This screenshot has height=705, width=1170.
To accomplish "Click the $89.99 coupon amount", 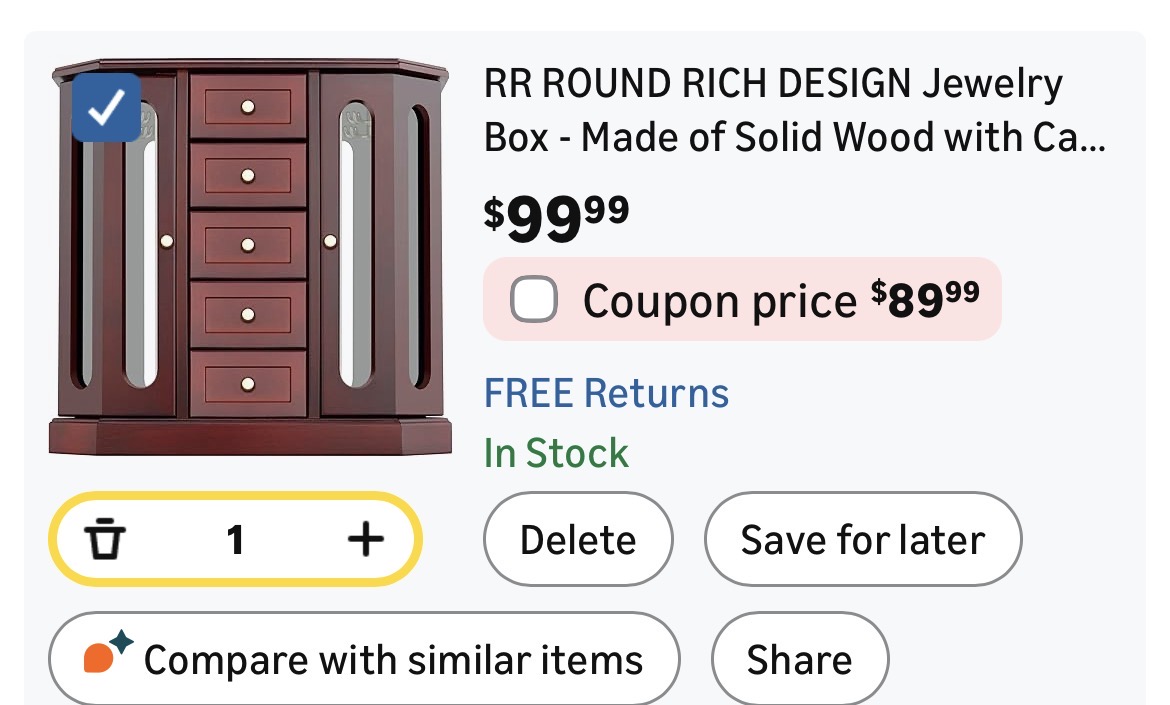I will click(925, 299).
